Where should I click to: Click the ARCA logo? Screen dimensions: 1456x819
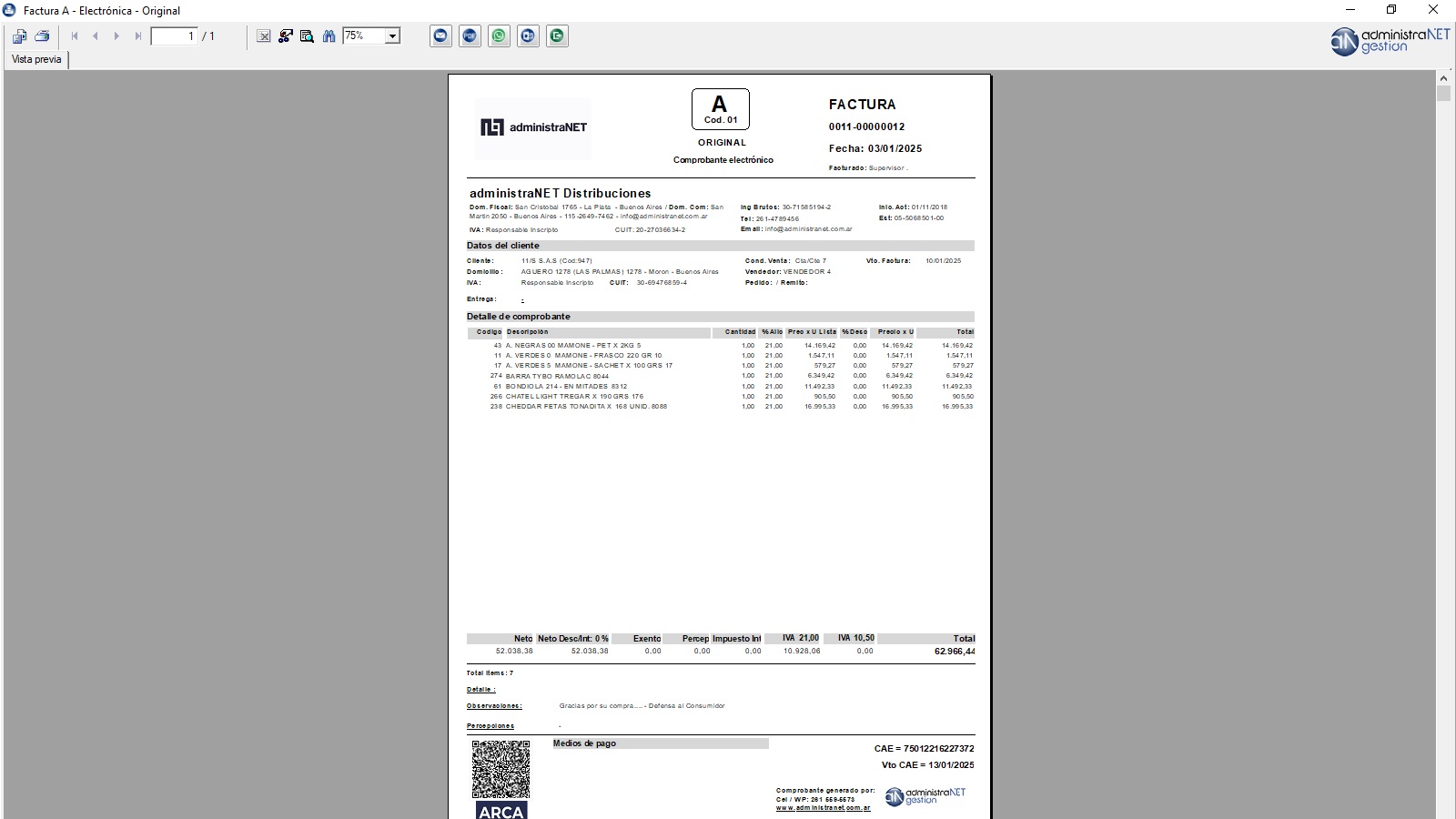coord(501,811)
